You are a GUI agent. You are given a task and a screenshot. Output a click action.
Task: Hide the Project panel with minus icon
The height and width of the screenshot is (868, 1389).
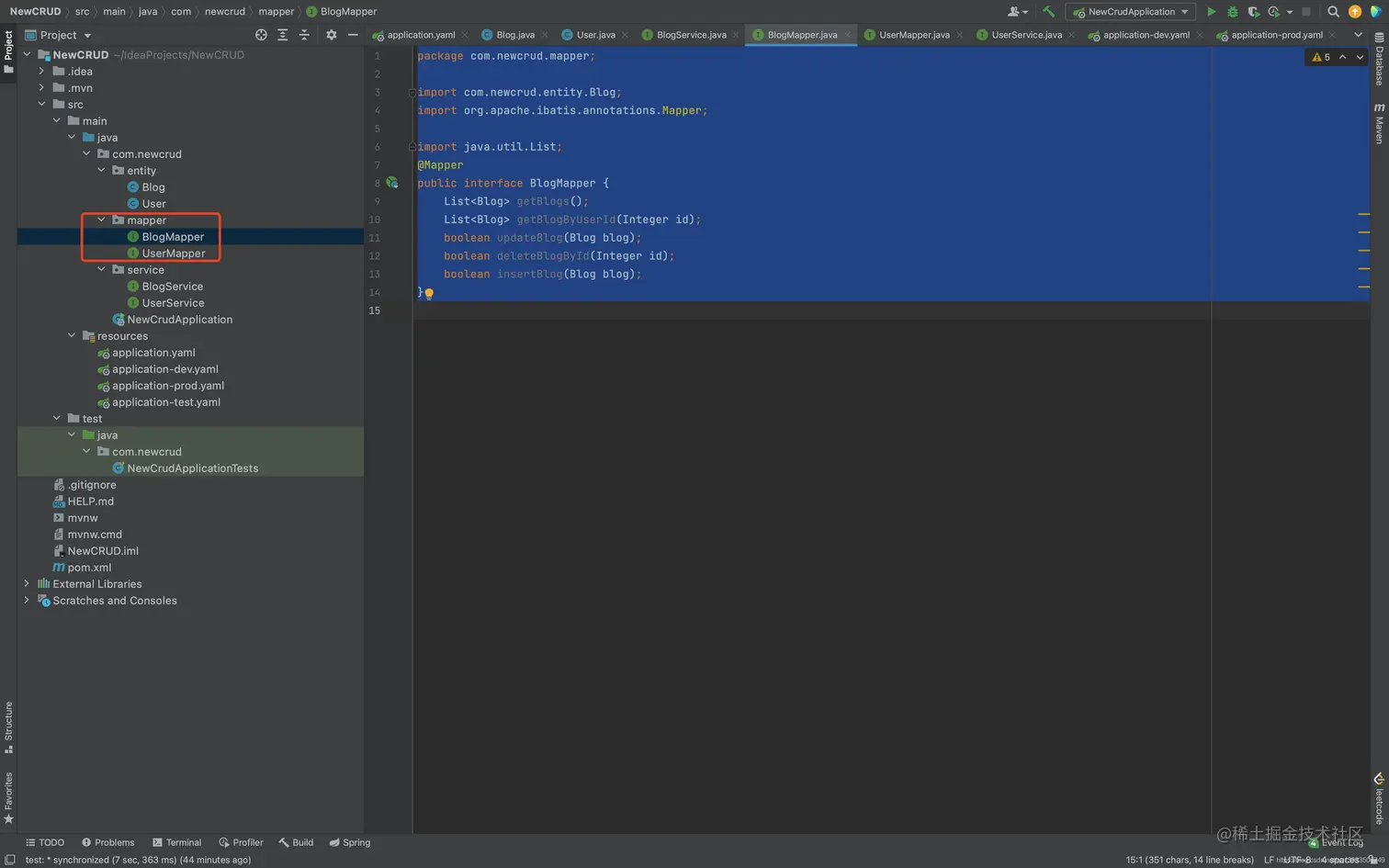pyautogui.click(x=353, y=35)
